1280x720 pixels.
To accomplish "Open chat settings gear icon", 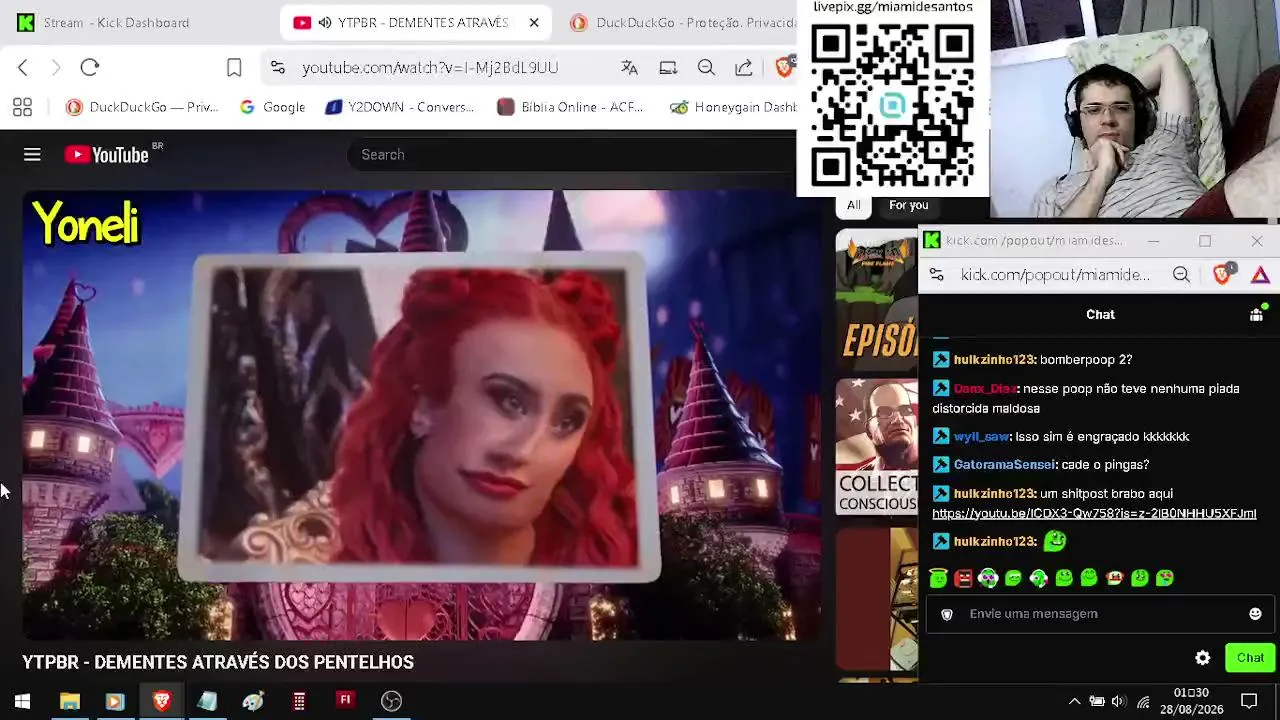I will [1203, 658].
